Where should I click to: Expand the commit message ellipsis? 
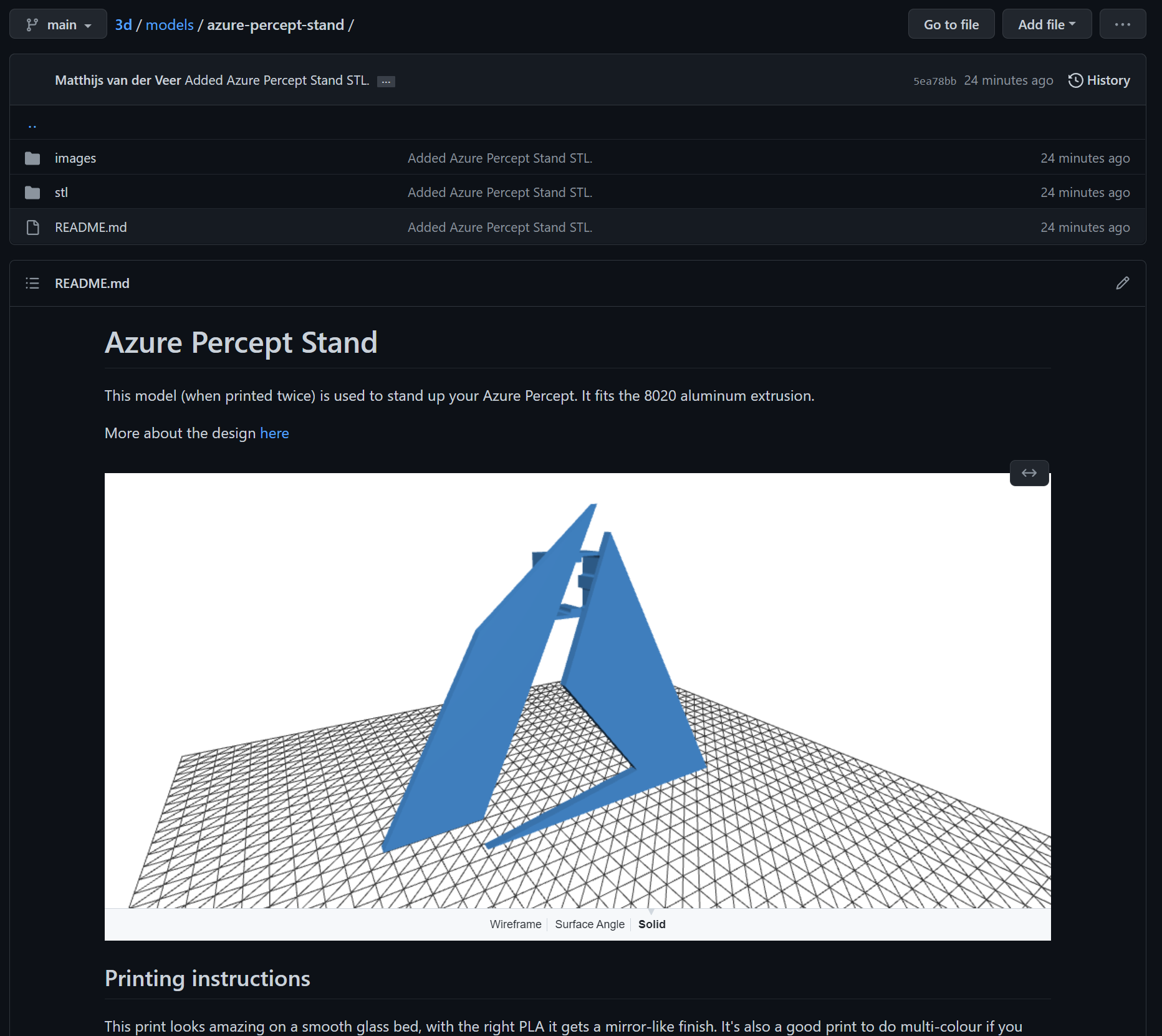(387, 81)
